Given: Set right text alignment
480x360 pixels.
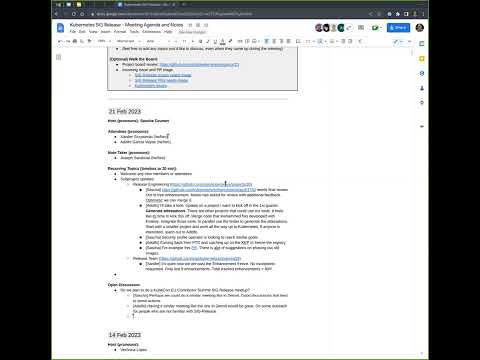Looking at the screenshot, I should click(281, 41).
